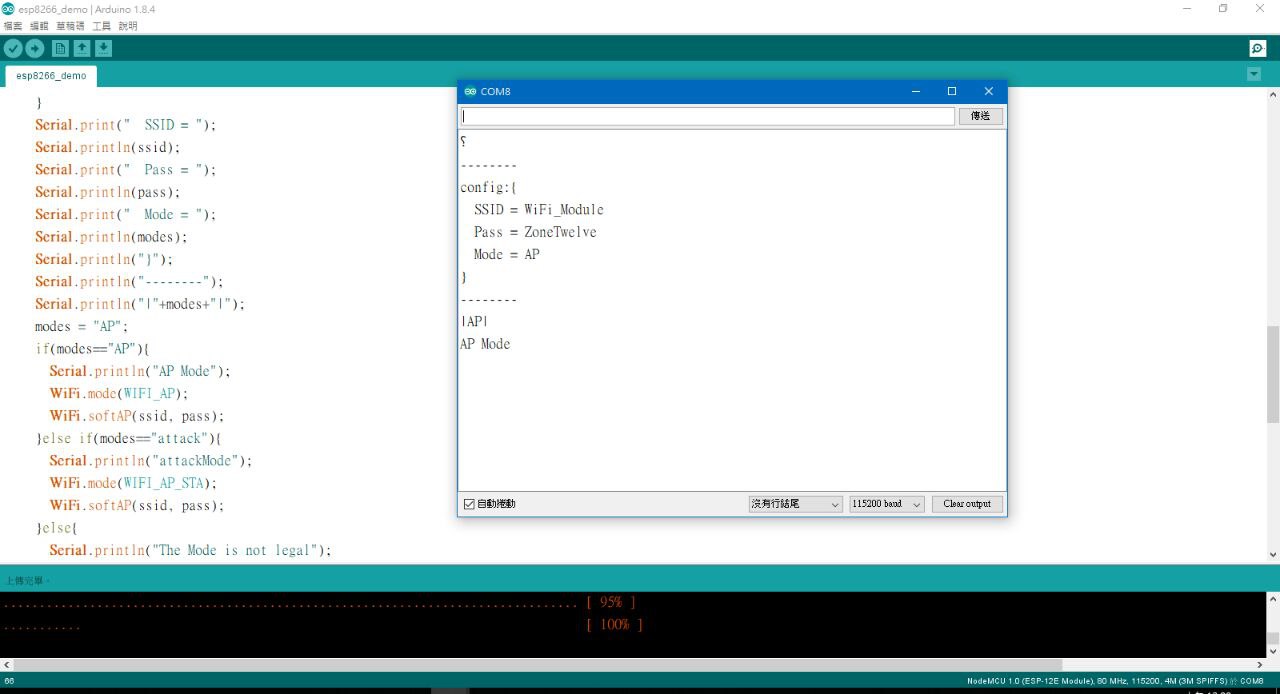Toggle the autoscroll checkbox in serial monitor

pos(469,504)
